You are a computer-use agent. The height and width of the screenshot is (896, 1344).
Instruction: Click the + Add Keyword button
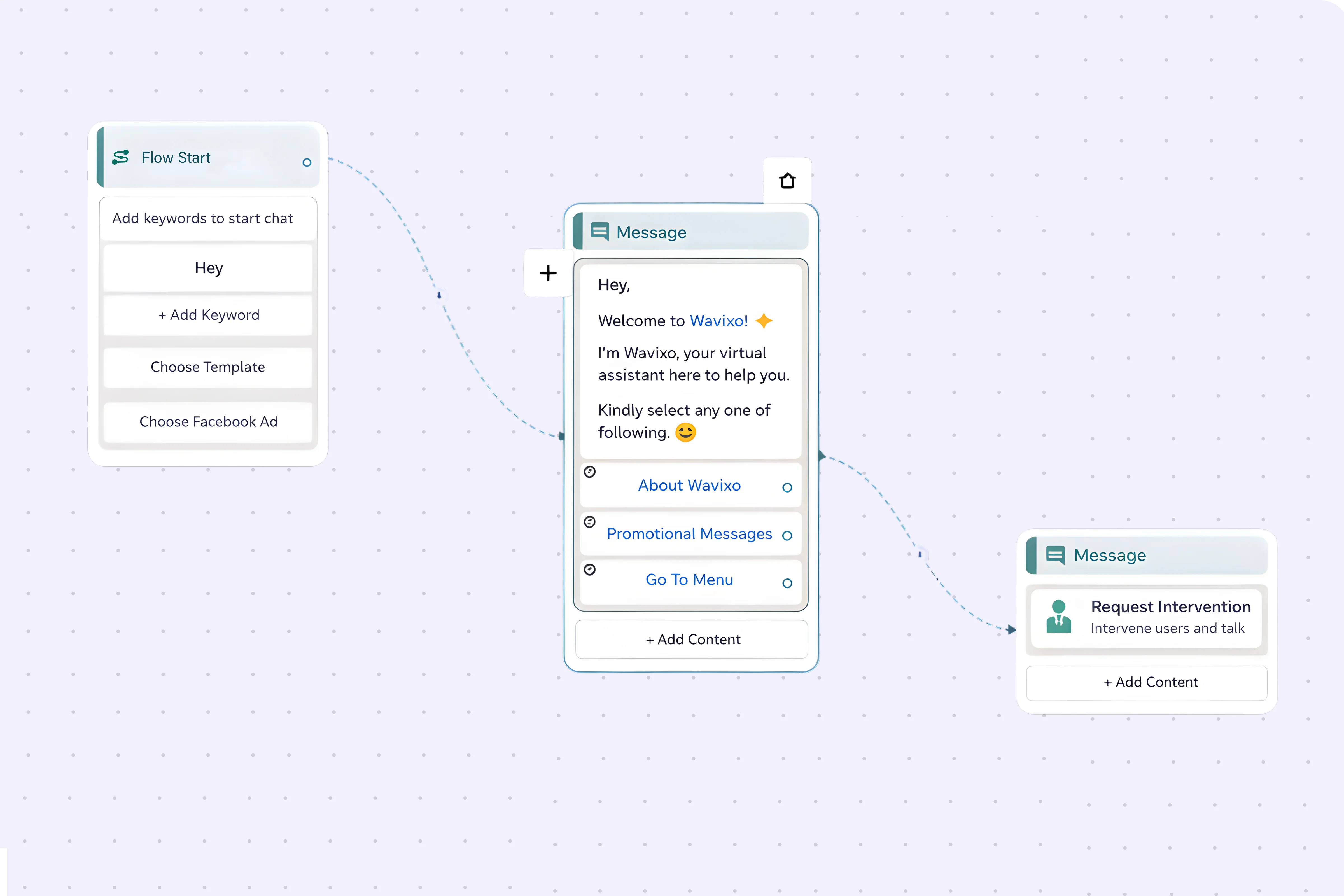tap(208, 315)
